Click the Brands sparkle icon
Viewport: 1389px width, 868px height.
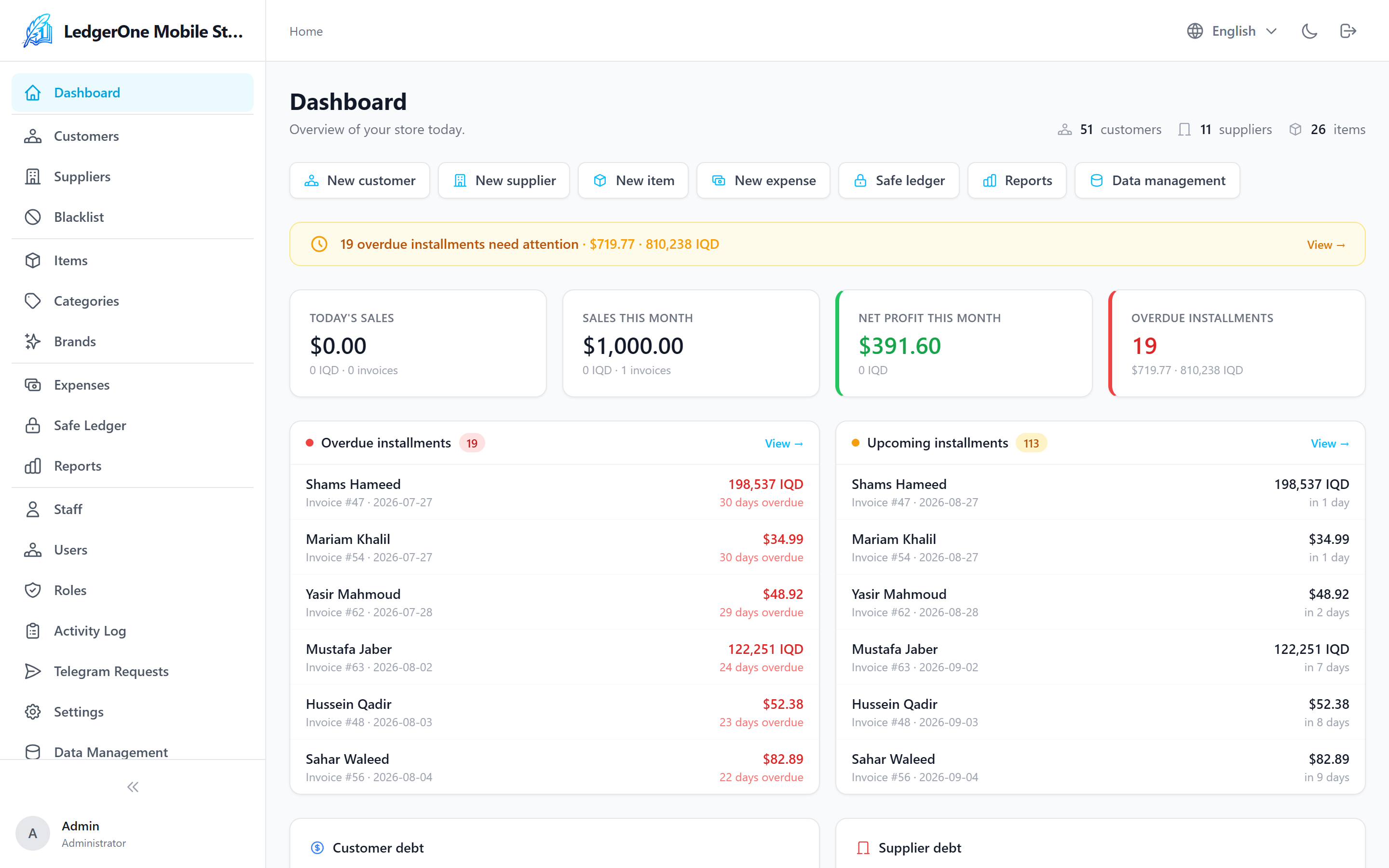(x=33, y=341)
